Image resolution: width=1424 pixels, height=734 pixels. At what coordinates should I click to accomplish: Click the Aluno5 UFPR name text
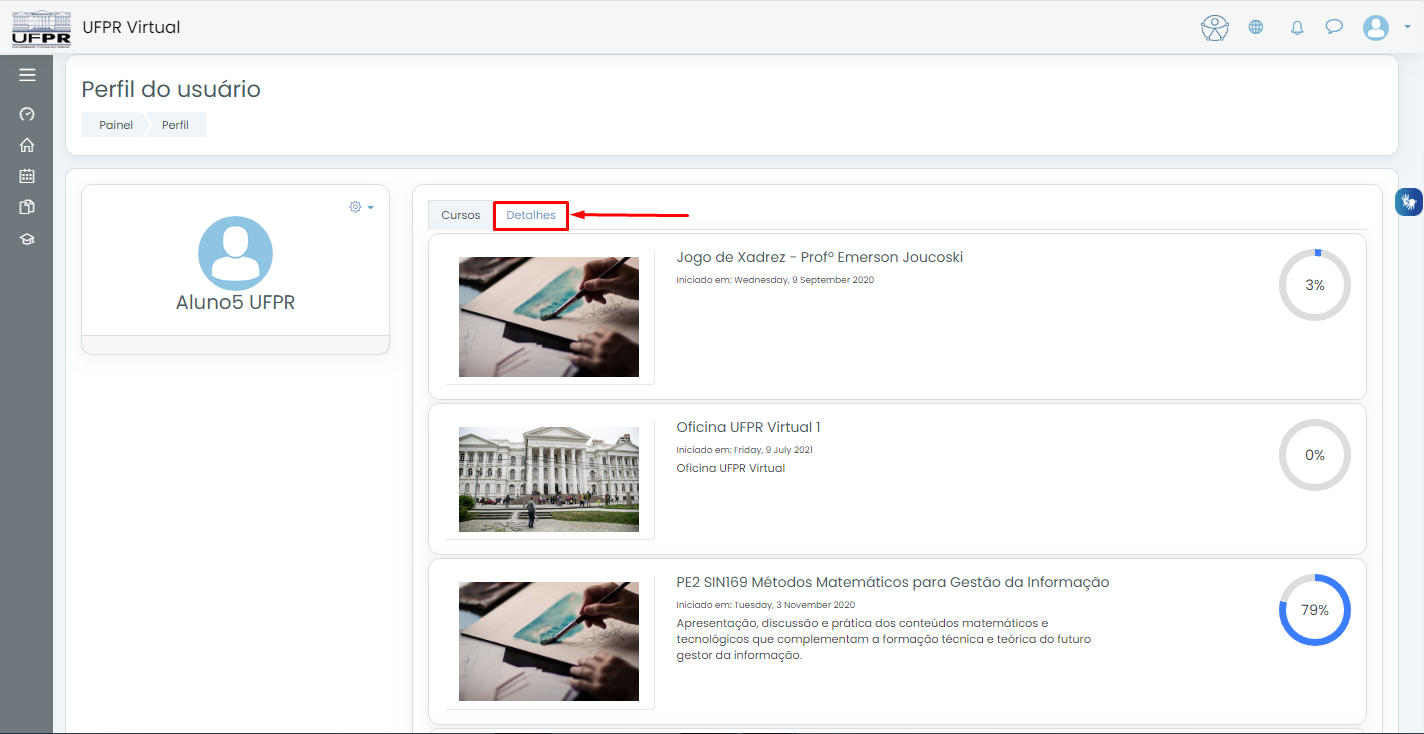235,302
